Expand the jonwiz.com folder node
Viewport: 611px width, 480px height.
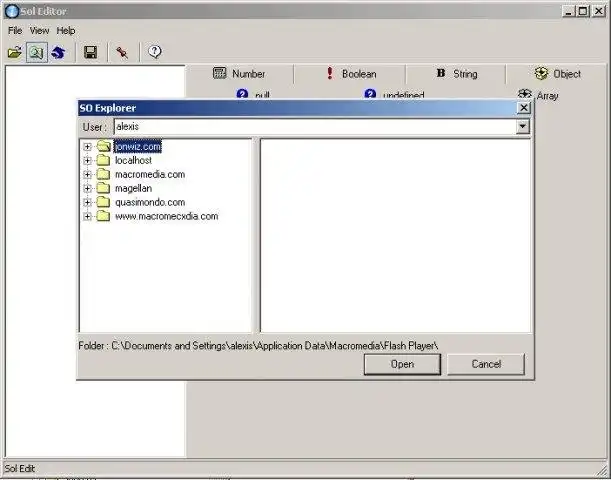click(87, 147)
